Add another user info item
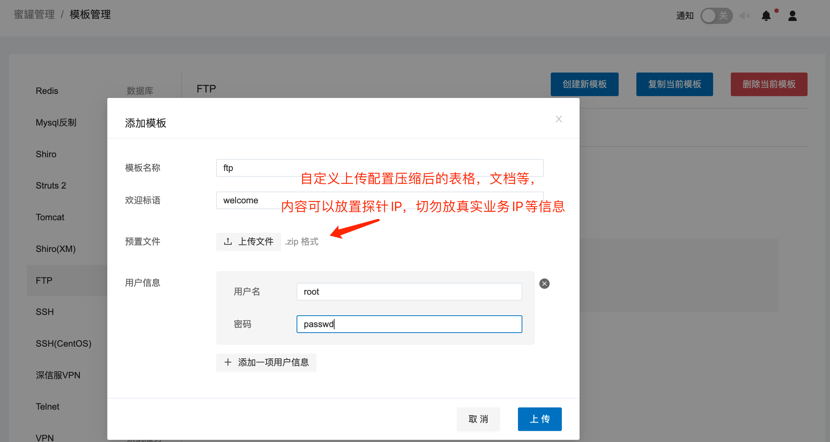 tap(266, 362)
